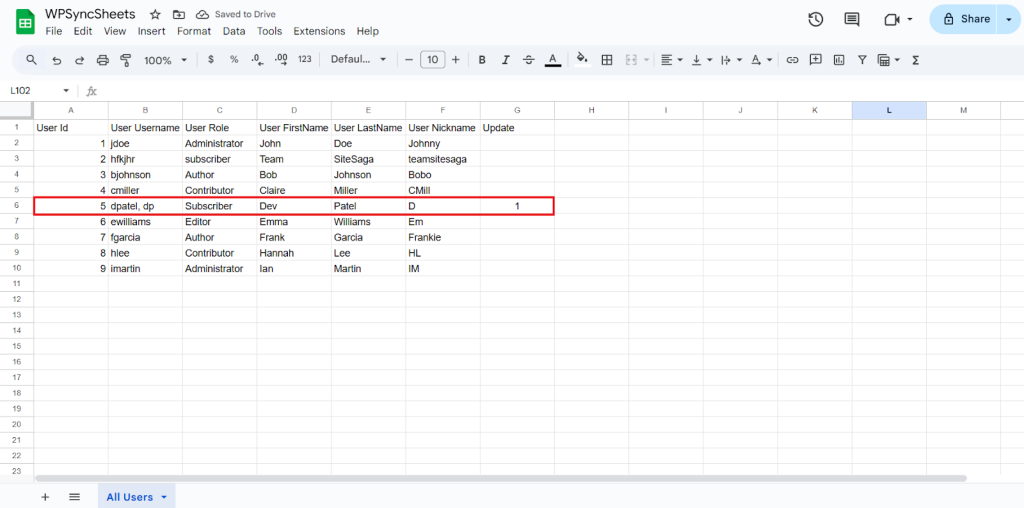This screenshot has width=1024, height=508.
Task: Open the Extensions menu
Action: [319, 31]
